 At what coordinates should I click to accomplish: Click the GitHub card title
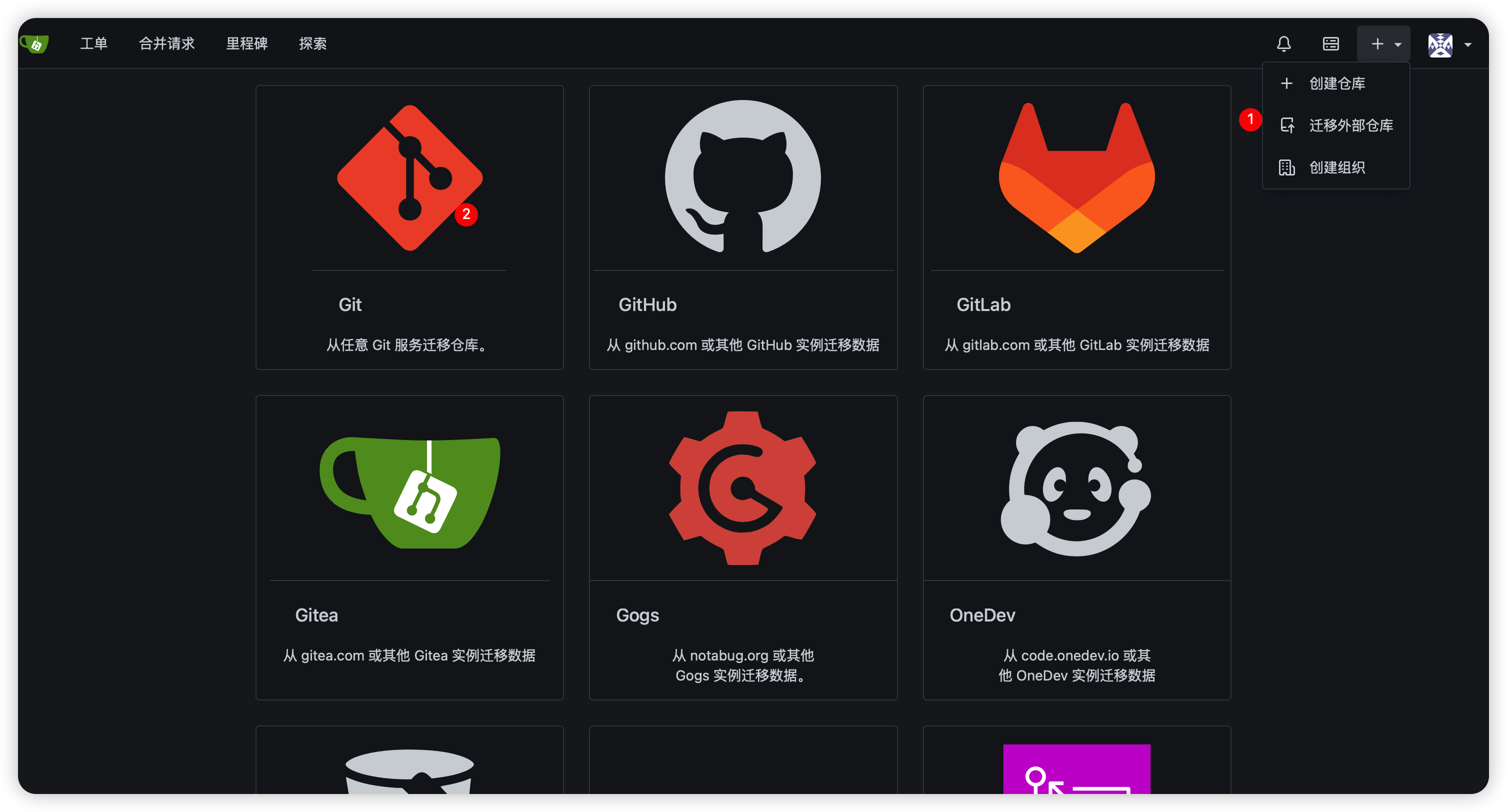pyautogui.click(x=647, y=305)
